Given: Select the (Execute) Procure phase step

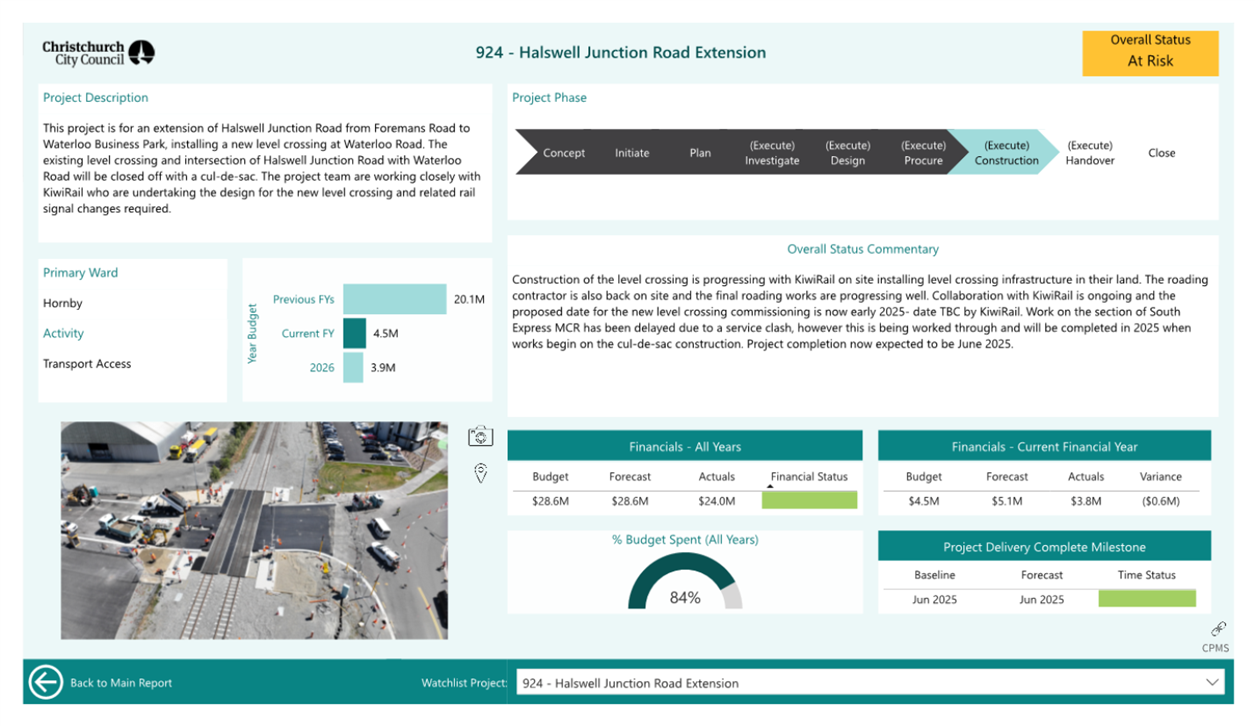Looking at the screenshot, I should click(x=923, y=153).
